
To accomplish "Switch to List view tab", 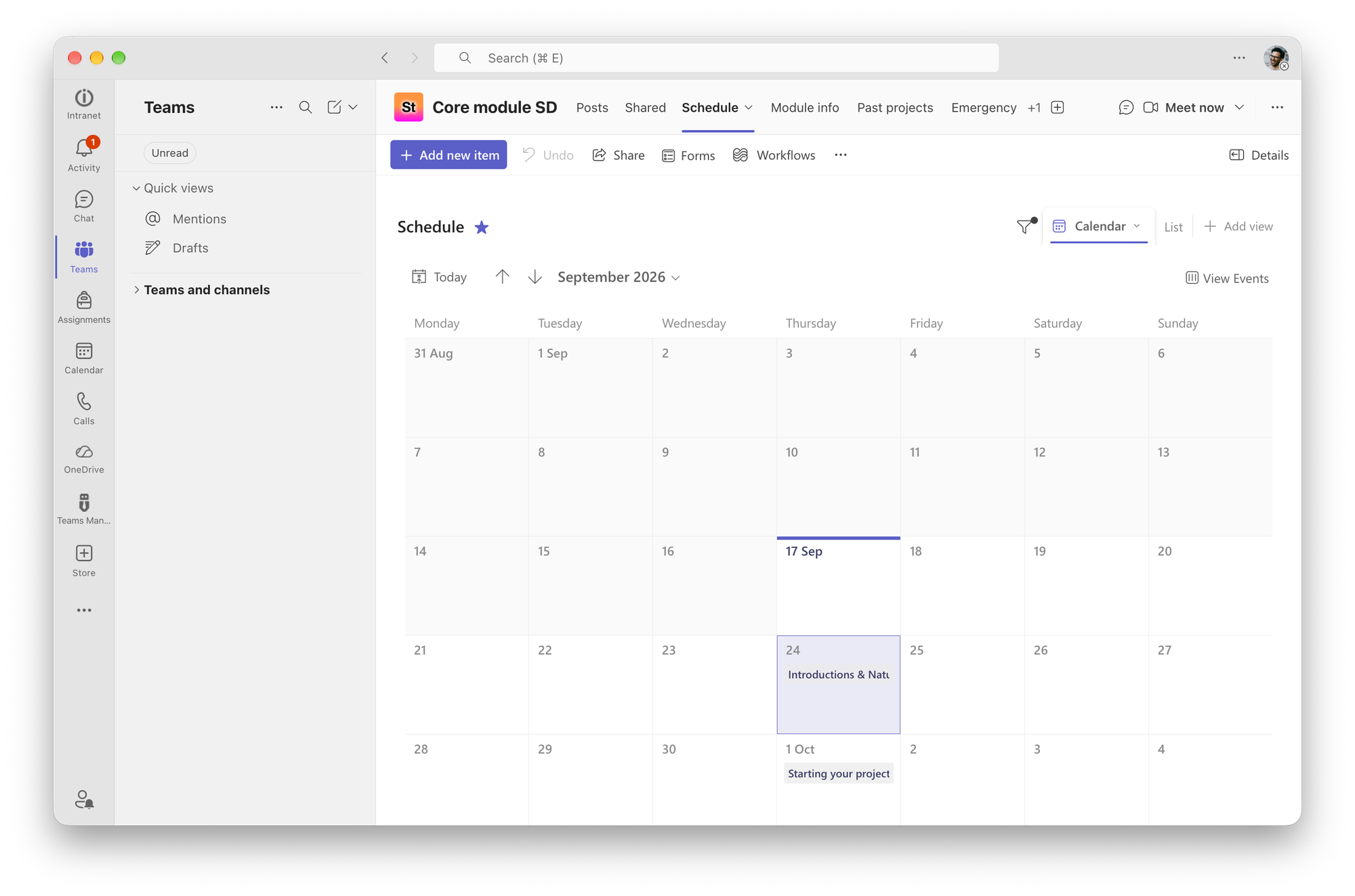I will click(1173, 227).
